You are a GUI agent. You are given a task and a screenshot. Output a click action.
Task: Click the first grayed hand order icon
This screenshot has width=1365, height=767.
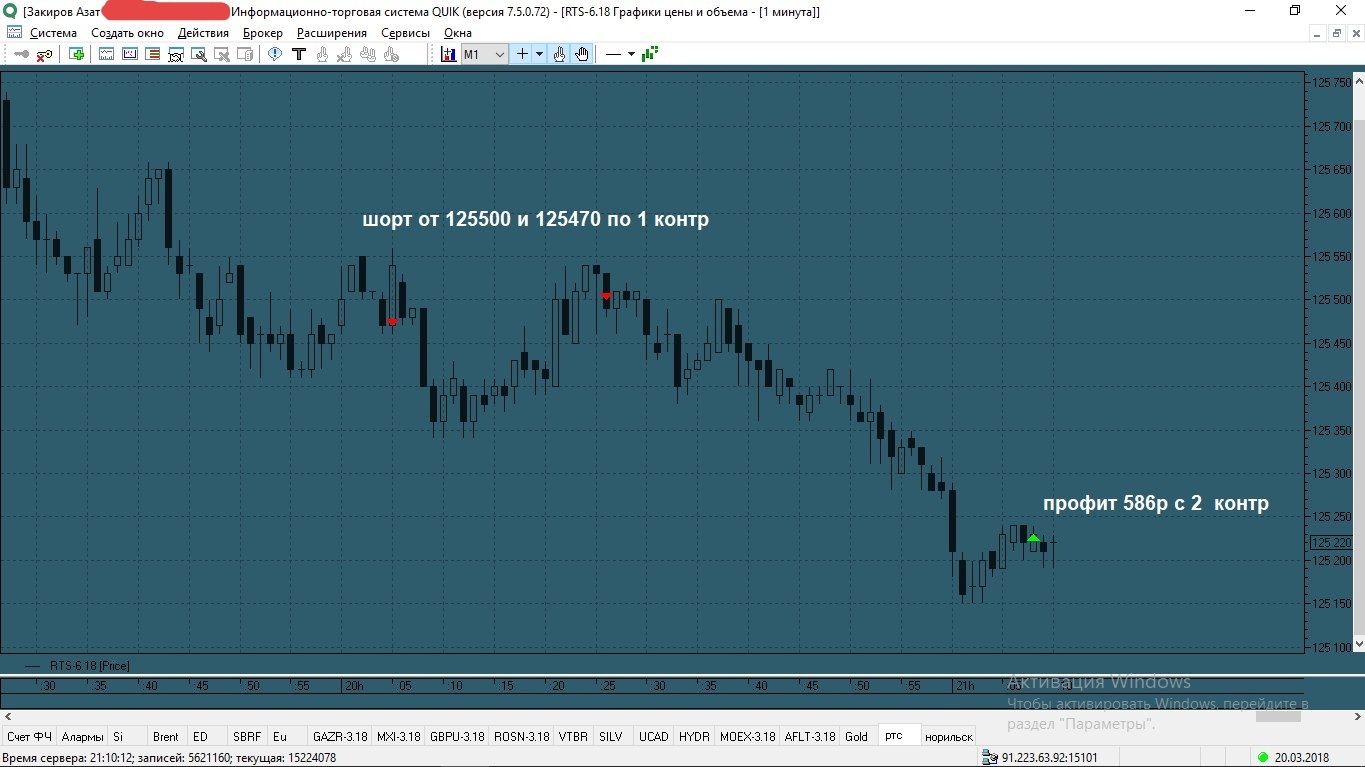[322, 54]
